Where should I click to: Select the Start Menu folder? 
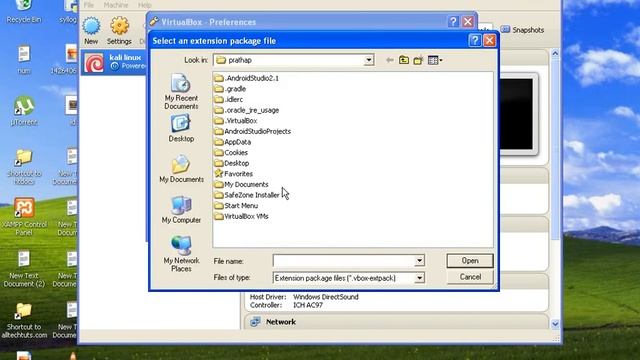click(236, 205)
